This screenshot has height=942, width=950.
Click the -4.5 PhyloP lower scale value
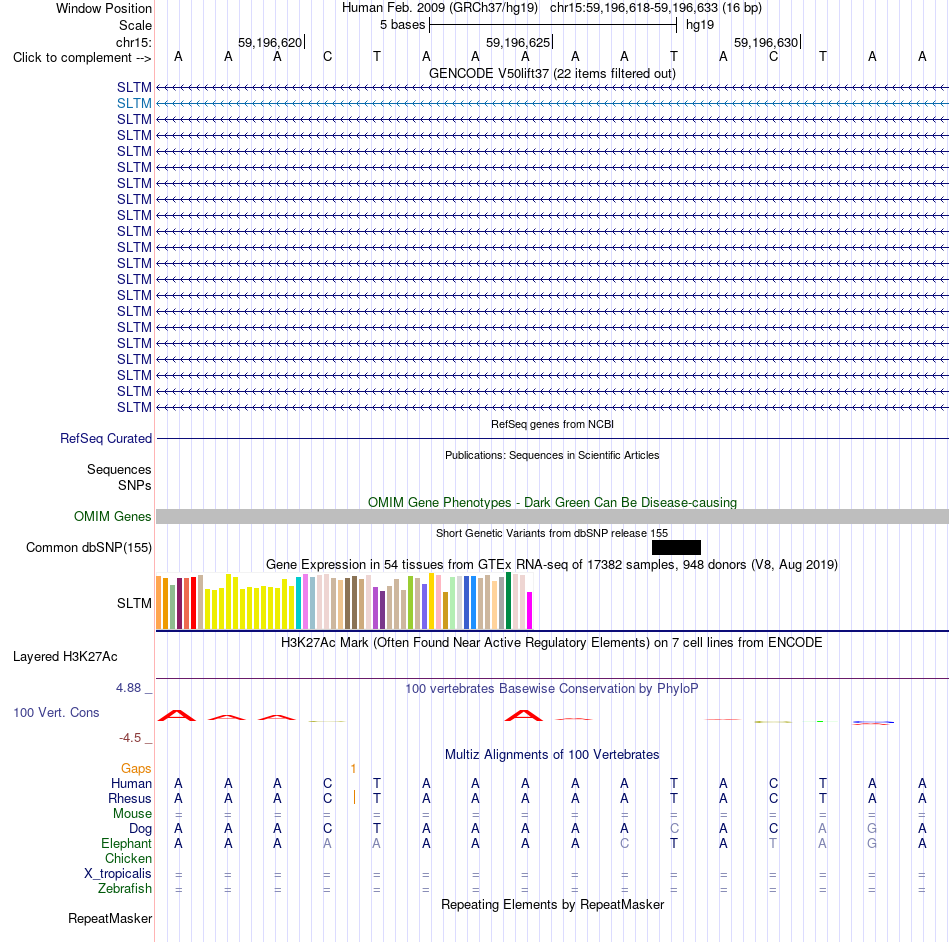pyautogui.click(x=130, y=738)
